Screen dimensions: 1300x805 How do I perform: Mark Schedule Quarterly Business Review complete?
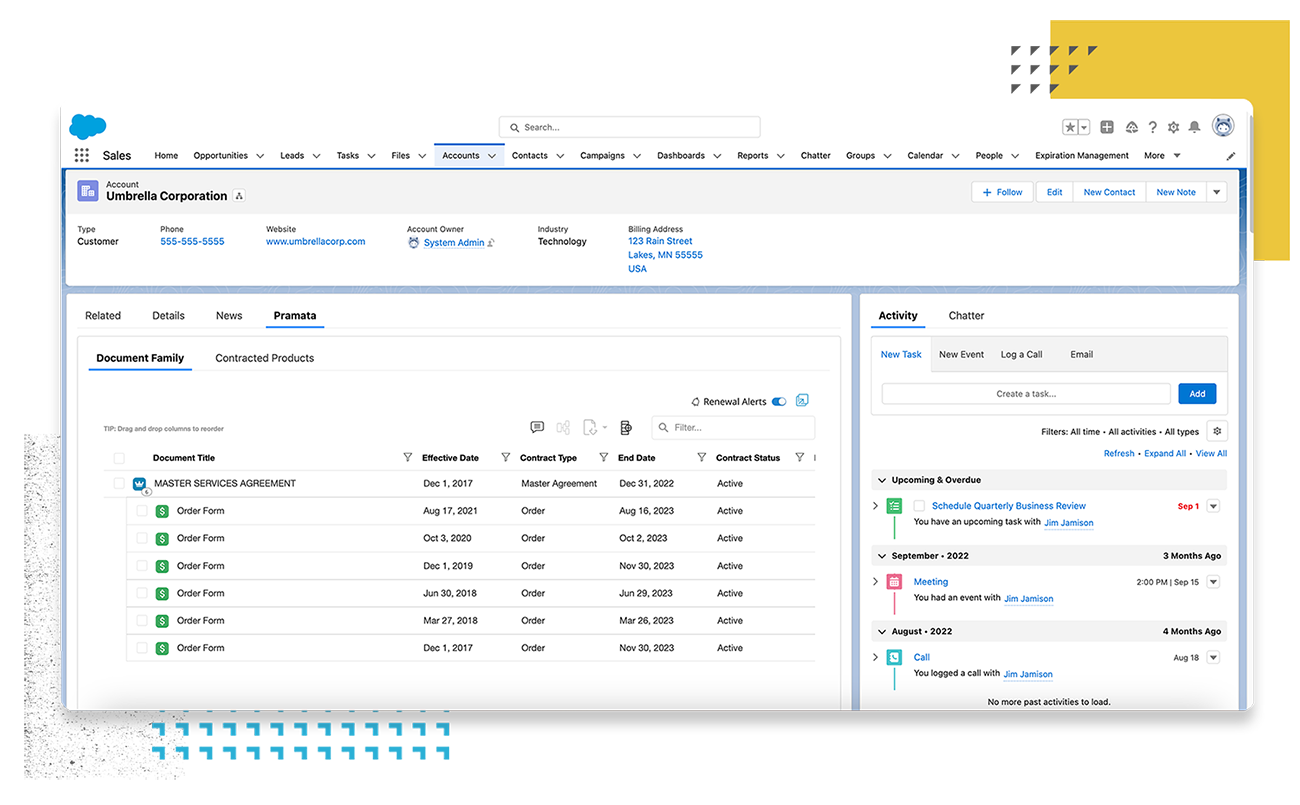pos(919,506)
